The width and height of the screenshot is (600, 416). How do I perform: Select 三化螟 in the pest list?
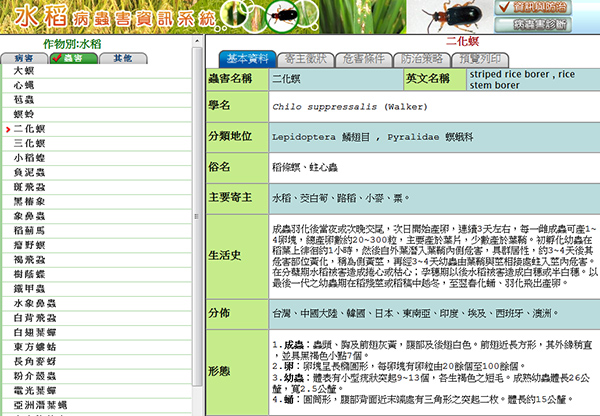(x=29, y=144)
